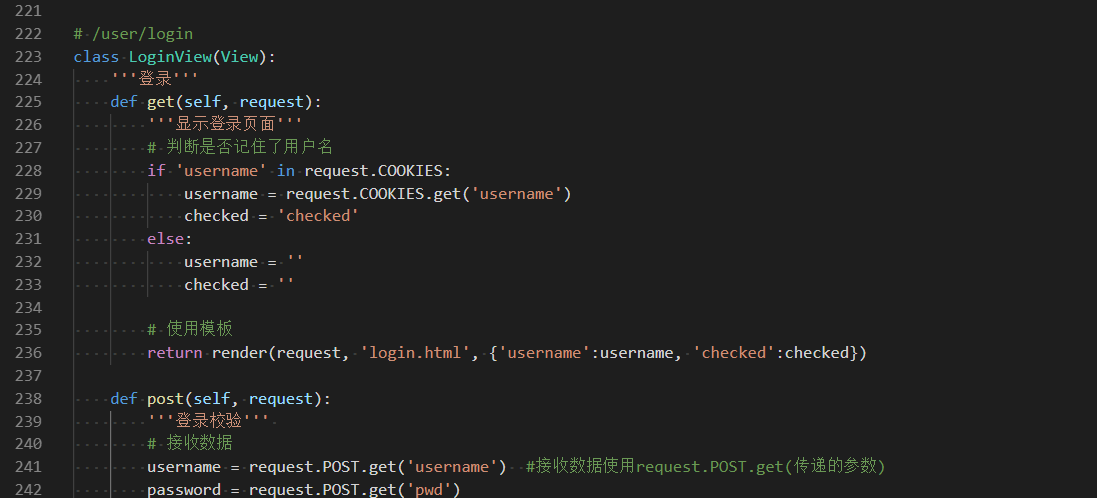The image size is (1097, 498).
Task: Click the 'get' method definition name
Action: pyautogui.click(x=160, y=102)
